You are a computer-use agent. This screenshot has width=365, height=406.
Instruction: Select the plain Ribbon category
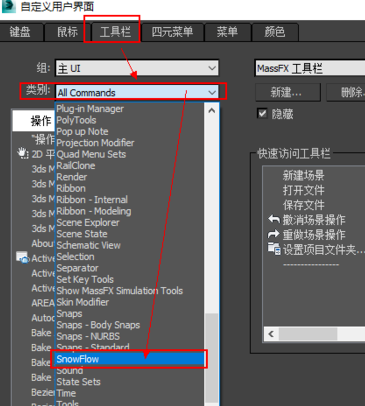coord(71,188)
